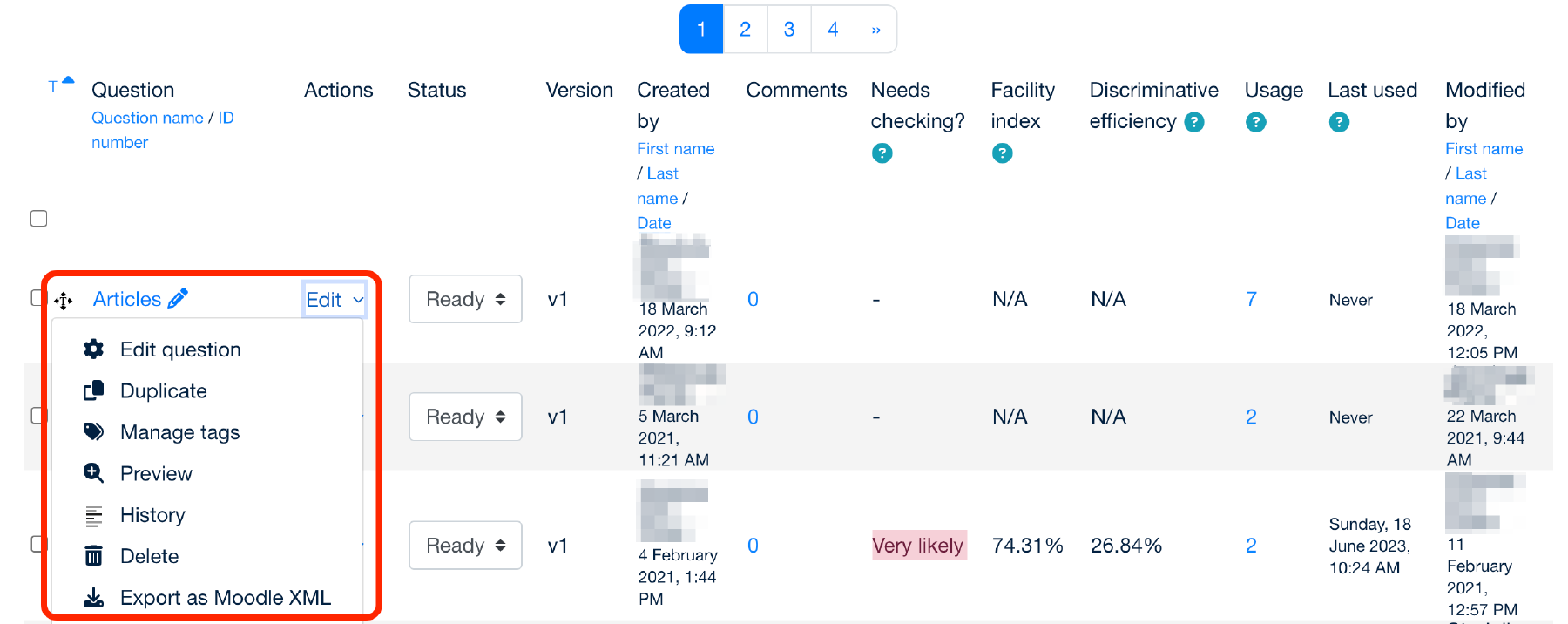Choose Duplicate from the Edit menu

tap(163, 391)
